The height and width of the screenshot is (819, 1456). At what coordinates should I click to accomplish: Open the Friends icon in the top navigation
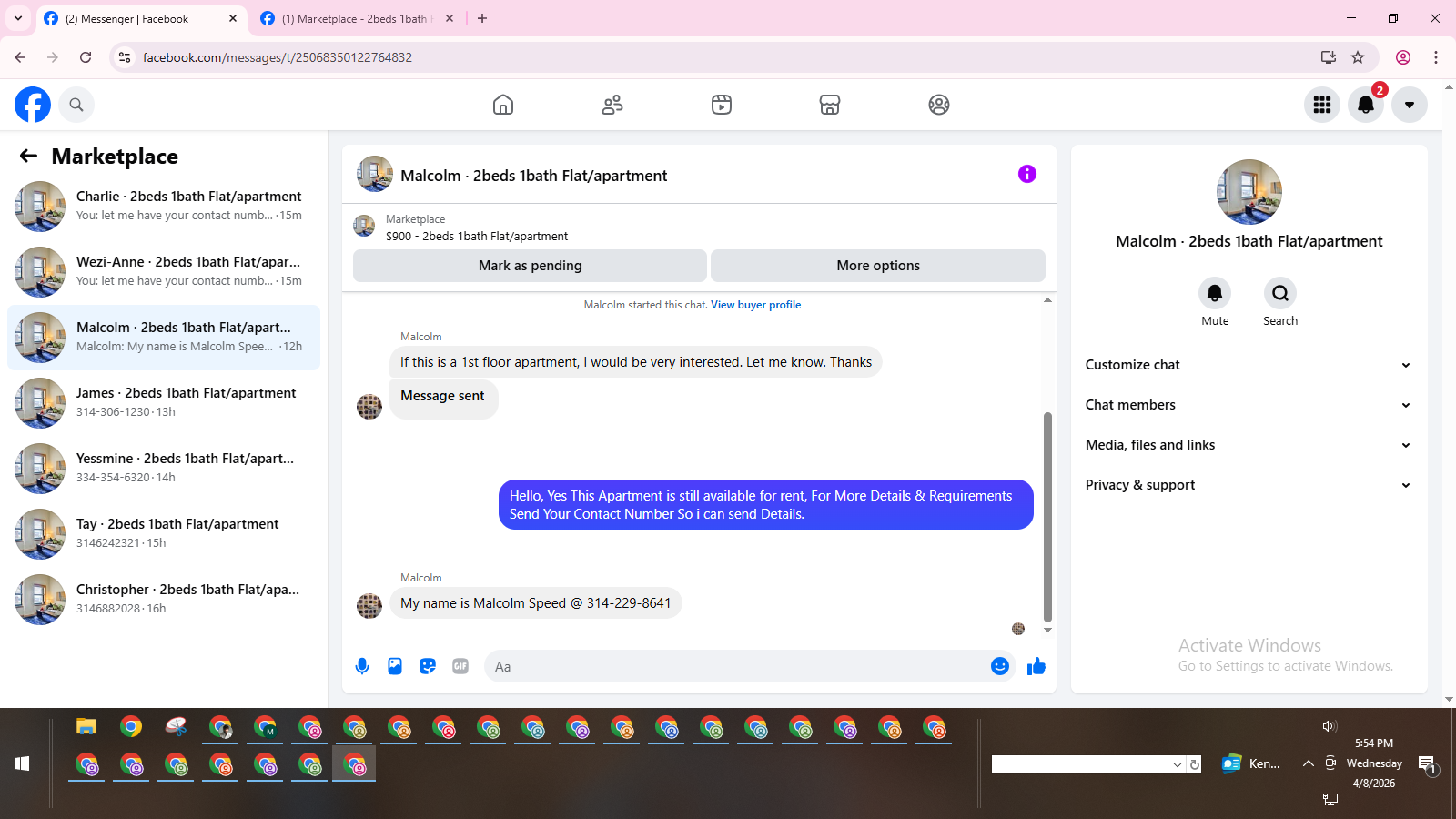(x=612, y=105)
